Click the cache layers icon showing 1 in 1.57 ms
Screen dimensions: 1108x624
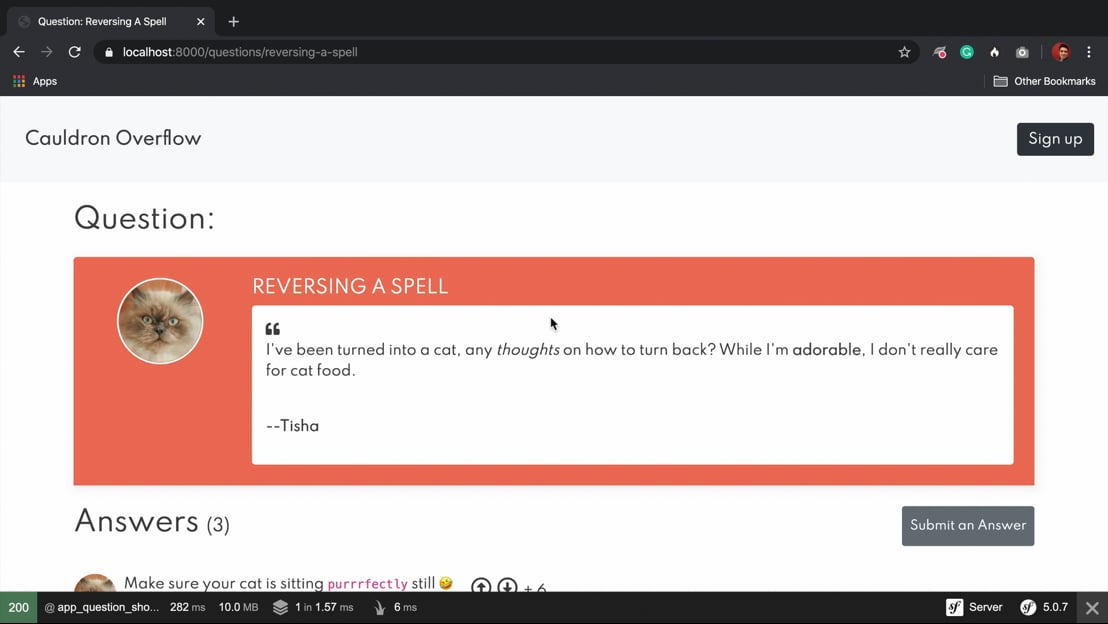[280, 608]
